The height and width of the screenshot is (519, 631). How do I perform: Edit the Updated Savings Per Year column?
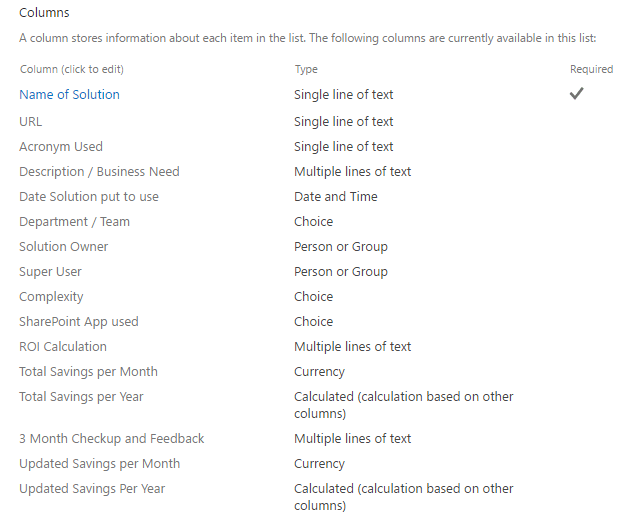coord(92,488)
